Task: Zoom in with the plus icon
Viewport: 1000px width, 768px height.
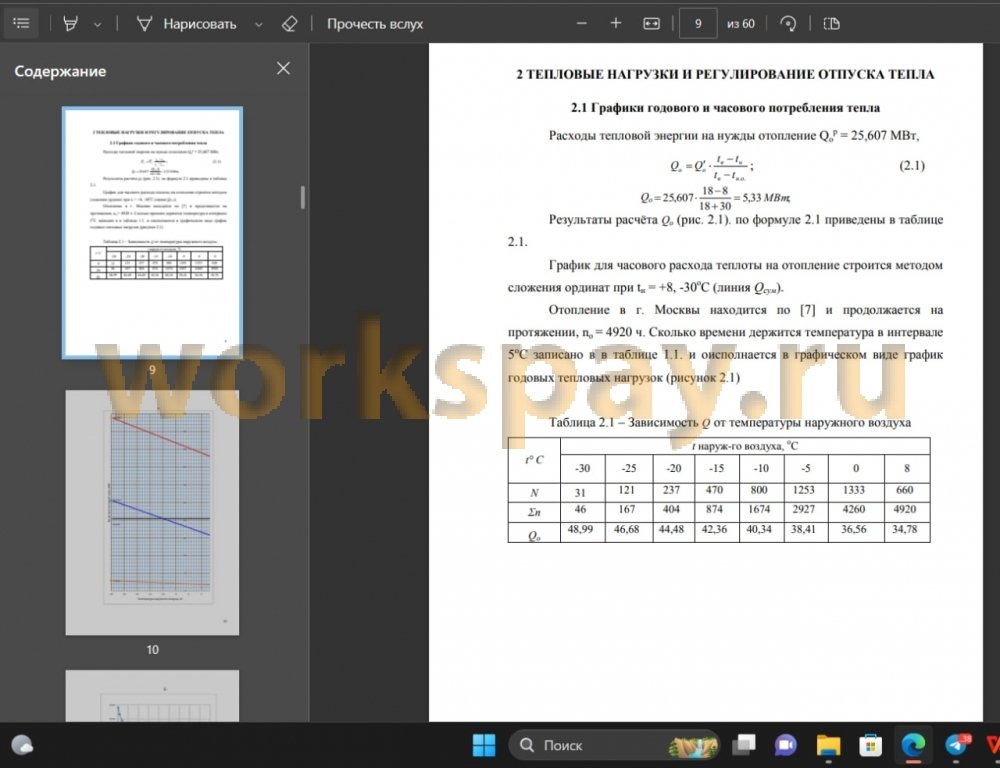Action: [615, 24]
